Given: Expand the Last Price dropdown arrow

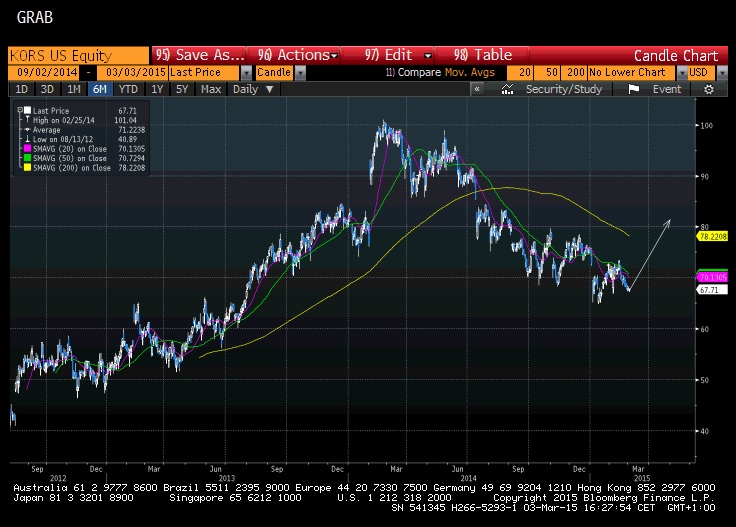Looking at the screenshot, I should tap(246, 73).
